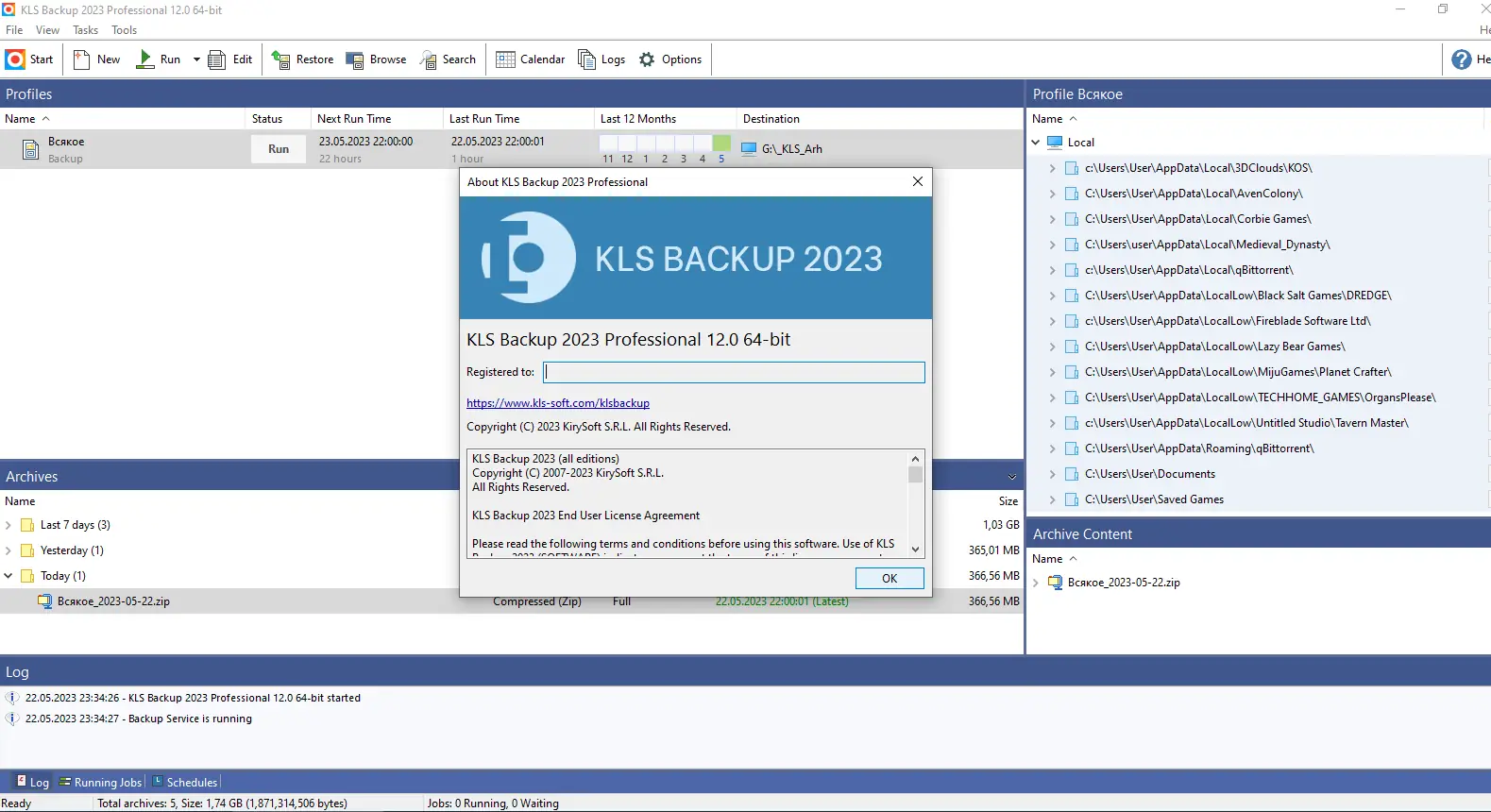Screen dimensions: 1491x812
Task: Click the green month cell in Last 12 Months
Action: (721, 143)
